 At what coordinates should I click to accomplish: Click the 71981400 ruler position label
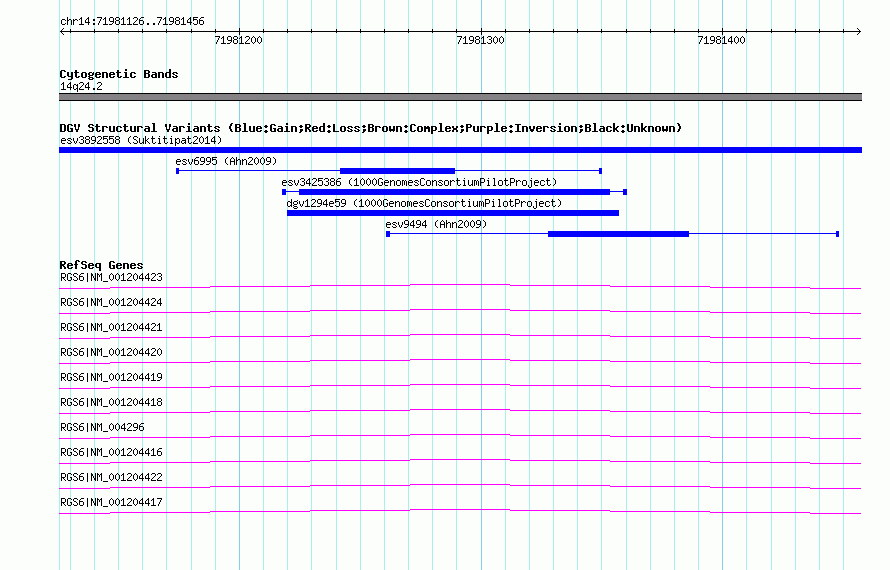[721, 40]
